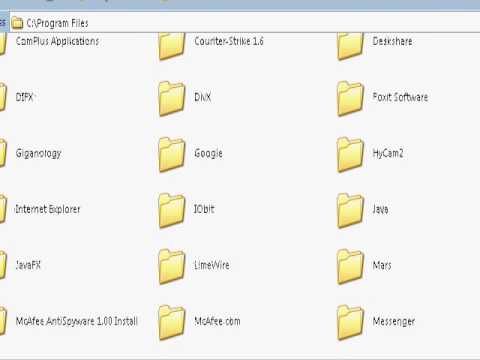
Task: Select the McAfee.com folder icon
Action: (172, 322)
